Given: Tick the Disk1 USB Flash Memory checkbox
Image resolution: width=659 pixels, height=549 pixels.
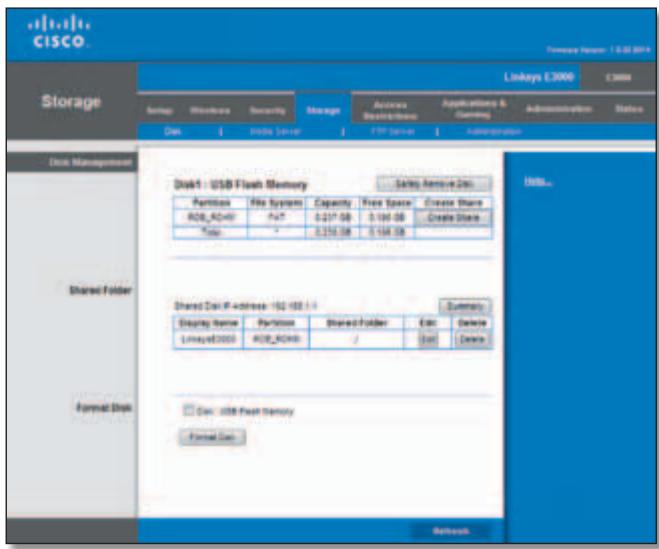Looking at the screenshot, I should pyautogui.click(x=189, y=410).
